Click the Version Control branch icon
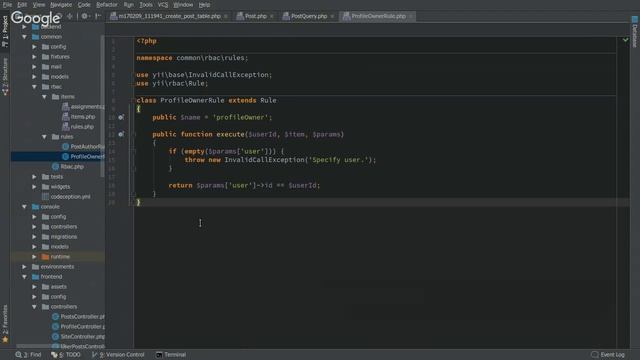Screen dimensions: 640x360 pyautogui.click(x=94, y=355)
